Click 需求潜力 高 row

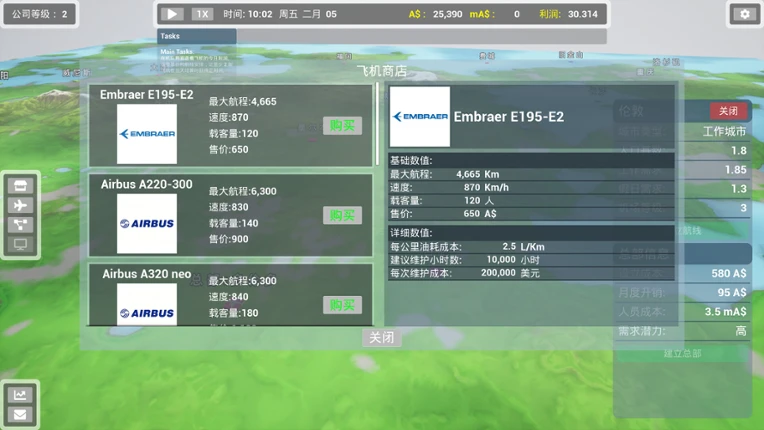tap(682, 331)
